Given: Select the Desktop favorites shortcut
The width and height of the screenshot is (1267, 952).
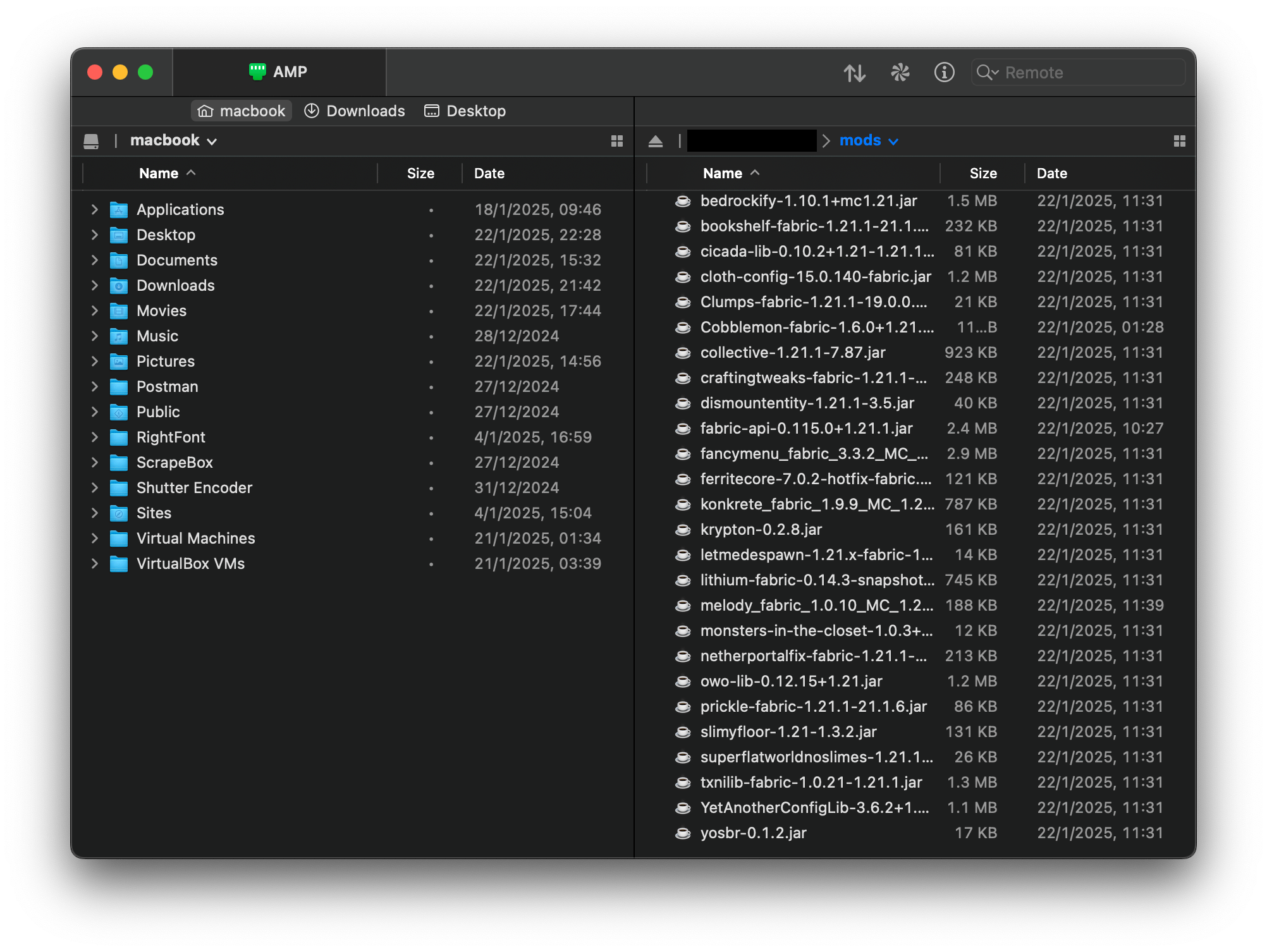Looking at the screenshot, I should click(x=465, y=111).
